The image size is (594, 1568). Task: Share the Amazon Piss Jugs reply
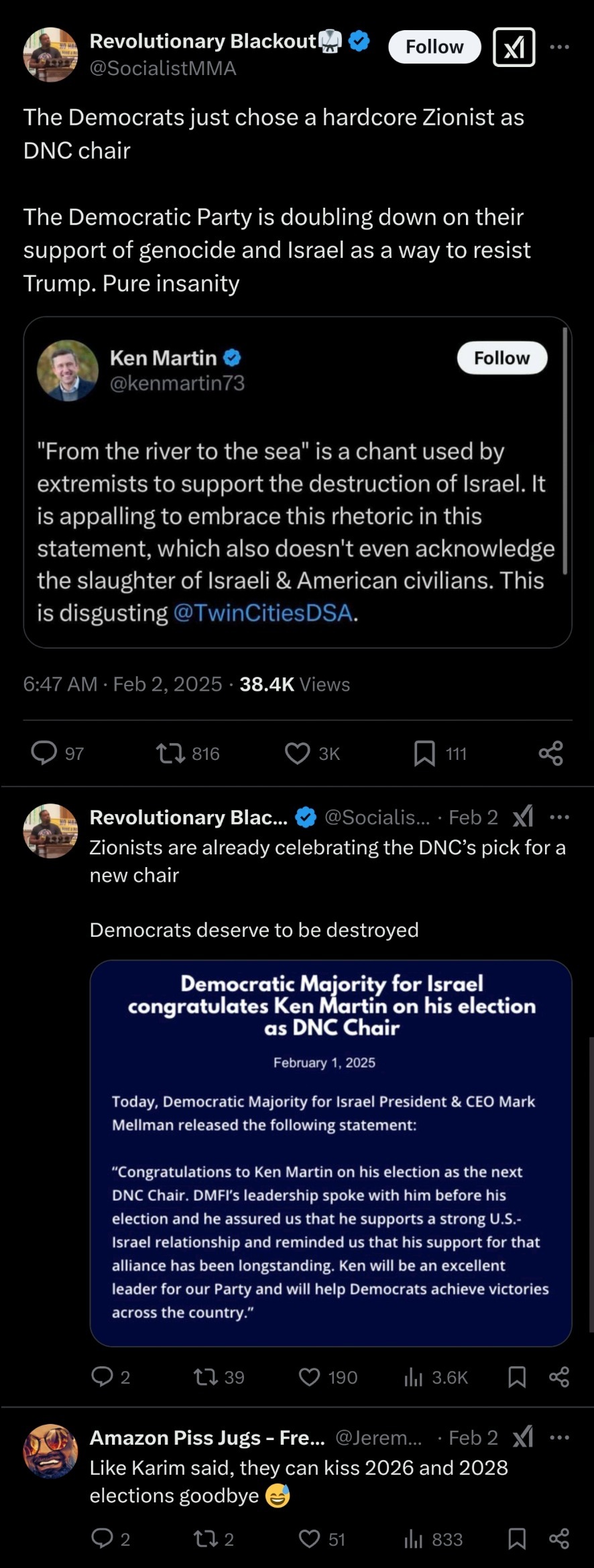[x=558, y=1539]
